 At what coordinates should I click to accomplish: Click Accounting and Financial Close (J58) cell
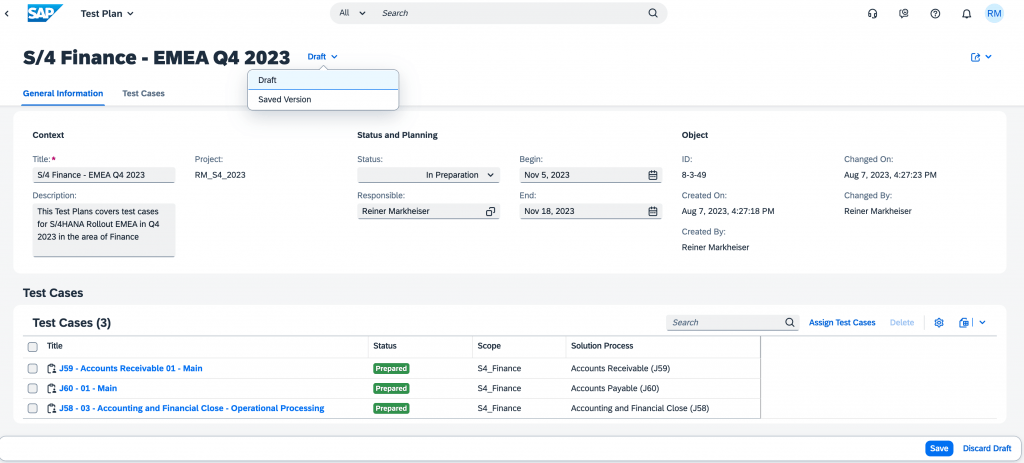[x=640, y=408]
